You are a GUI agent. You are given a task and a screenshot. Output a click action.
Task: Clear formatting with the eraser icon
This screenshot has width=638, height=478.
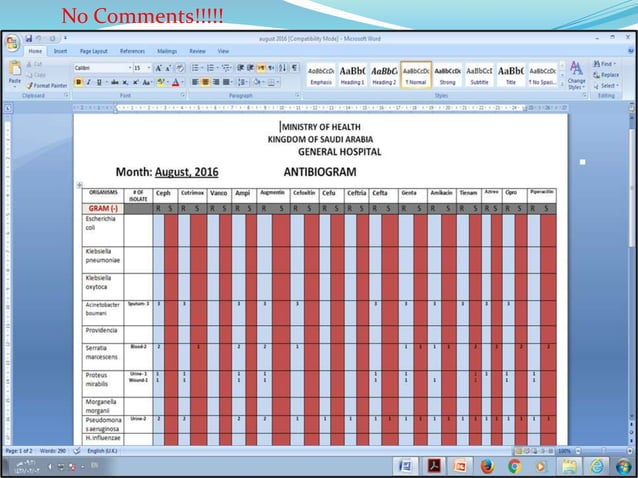180,68
